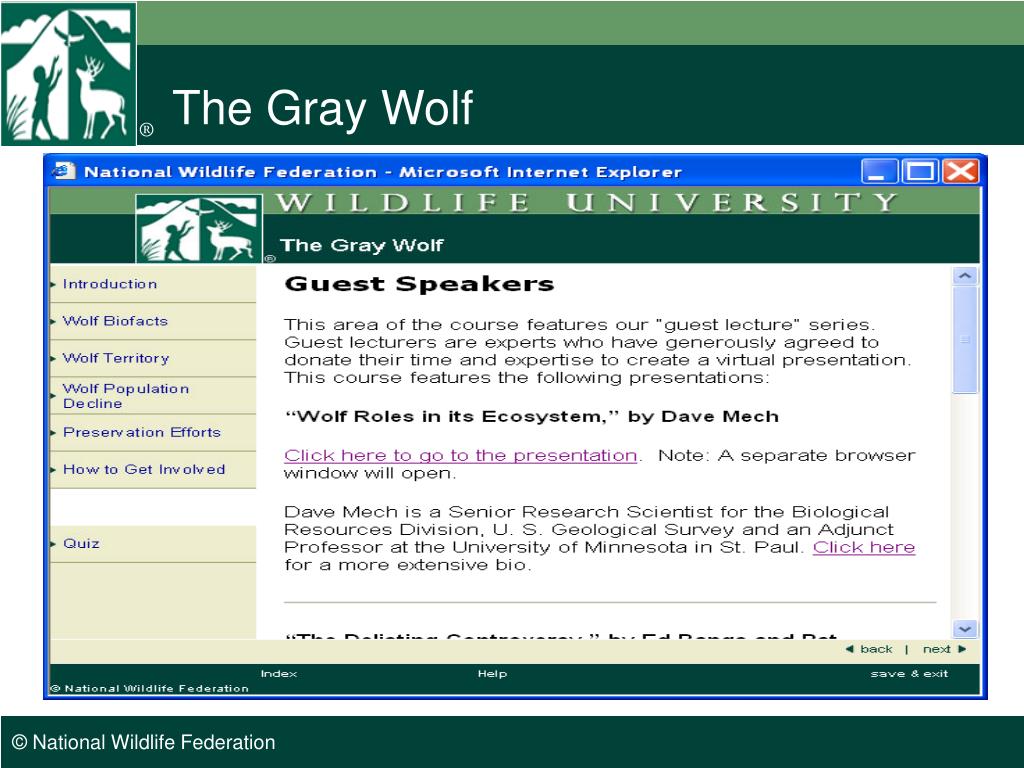
Task: Open the Help link in footer
Action: [492, 674]
